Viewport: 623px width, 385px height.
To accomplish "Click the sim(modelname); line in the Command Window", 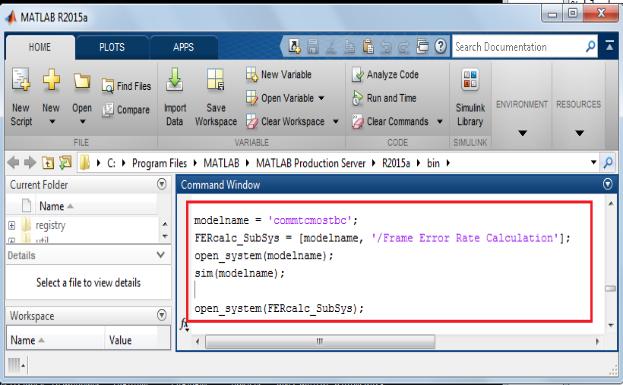I will 240,273.
